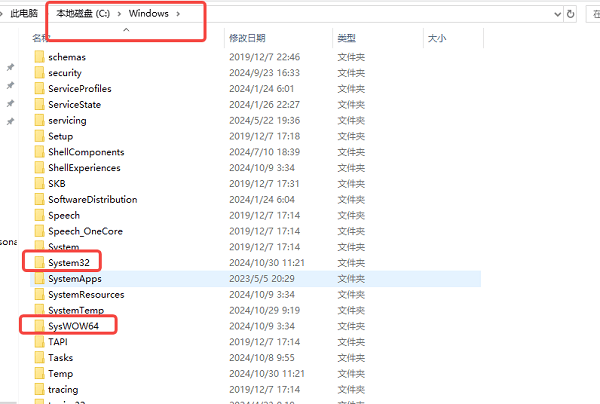Select the Temp folder name
Image resolution: width=600 pixels, height=404 pixels.
click(60, 373)
